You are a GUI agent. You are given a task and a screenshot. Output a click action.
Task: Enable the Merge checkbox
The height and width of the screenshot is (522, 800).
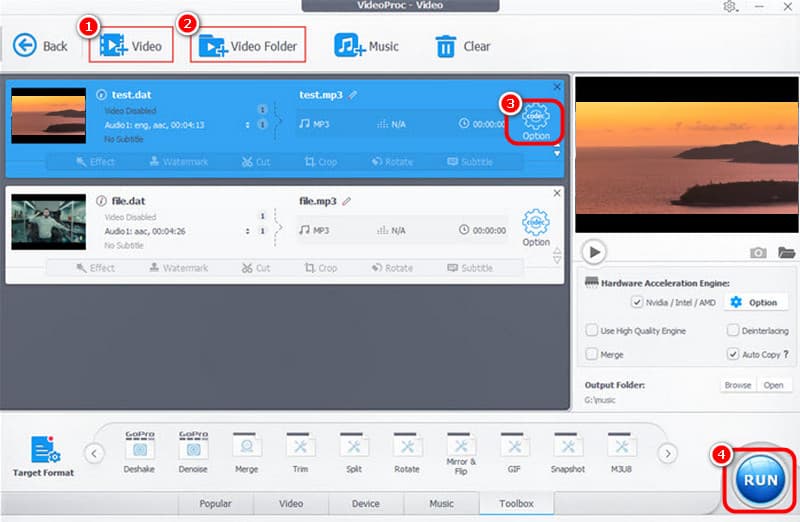592,354
